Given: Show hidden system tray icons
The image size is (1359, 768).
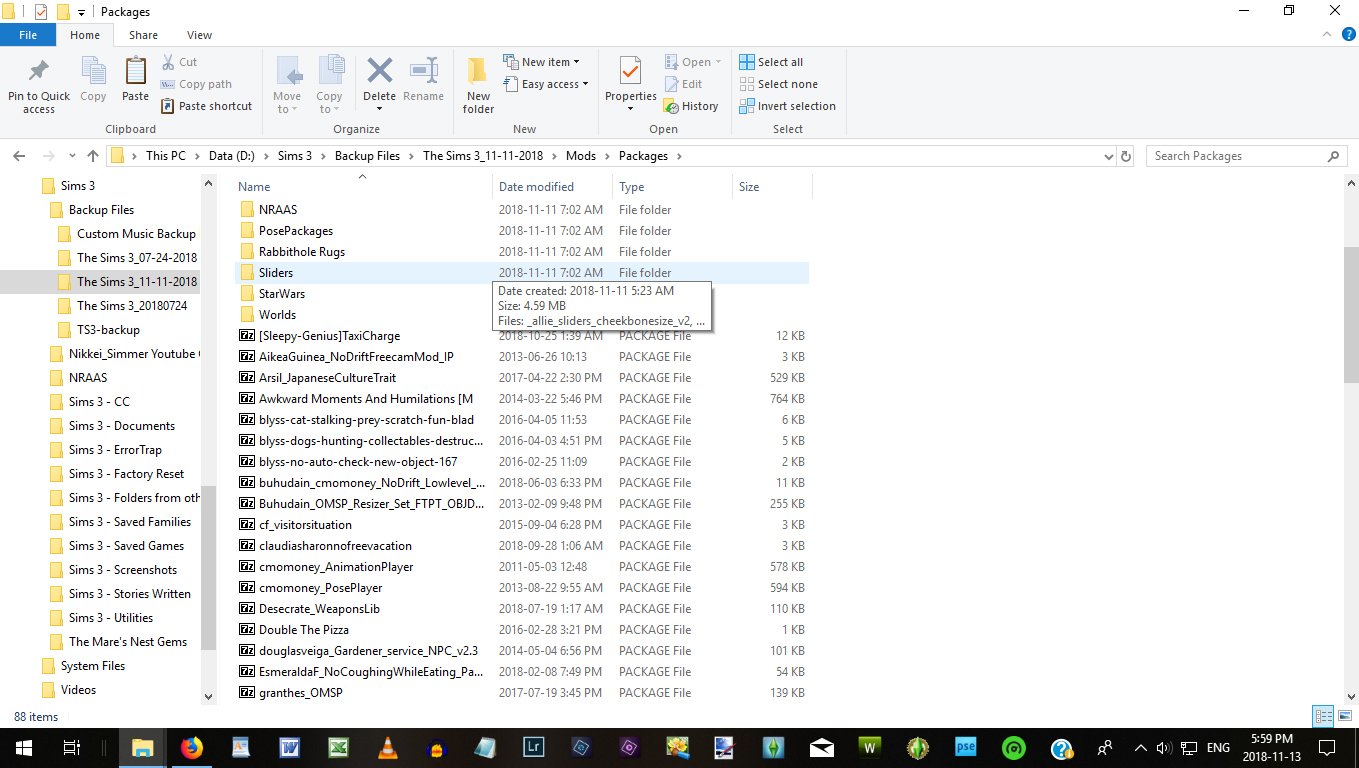Looking at the screenshot, I should (x=1140, y=747).
